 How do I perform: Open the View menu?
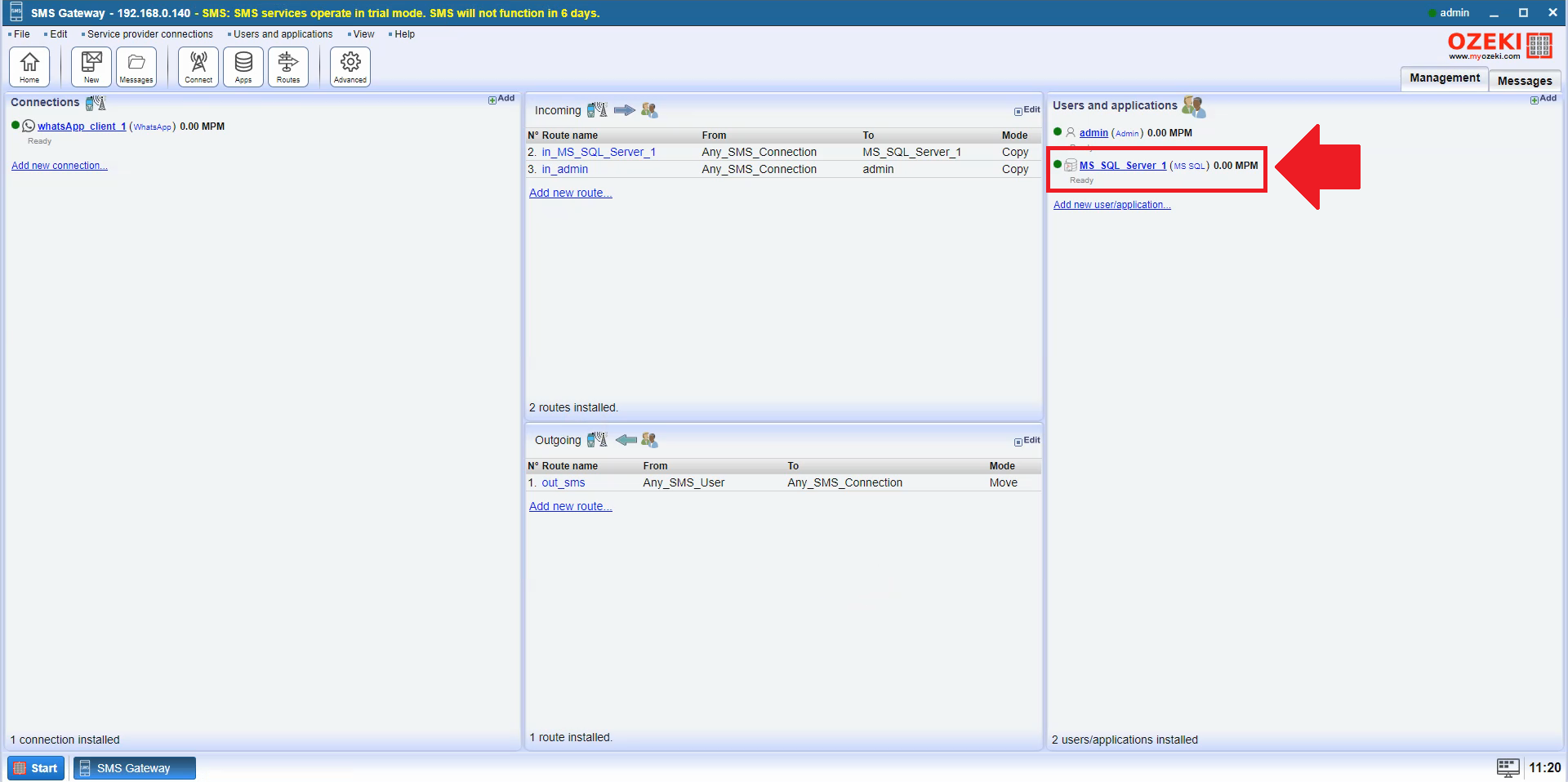pyautogui.click(x=363, y=34)
